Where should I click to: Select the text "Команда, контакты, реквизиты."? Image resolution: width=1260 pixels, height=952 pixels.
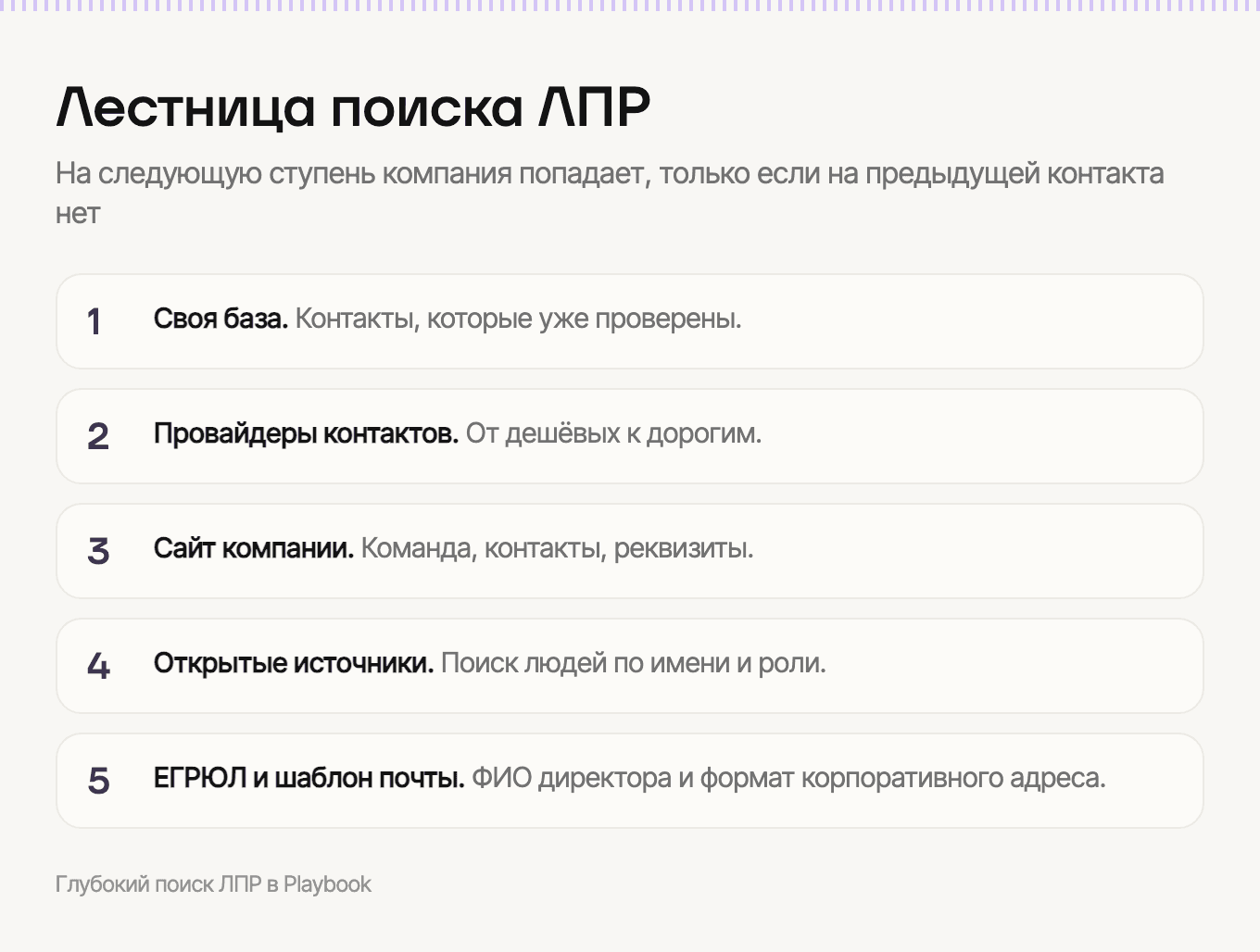(x=558, y=548)
